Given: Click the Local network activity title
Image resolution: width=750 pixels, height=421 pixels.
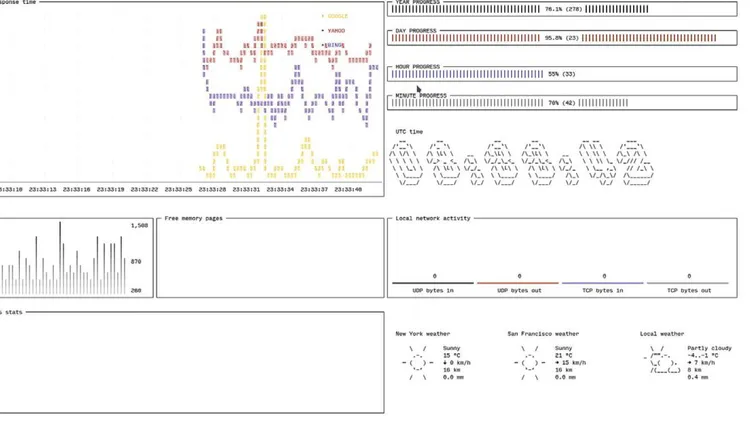Looking at the screenshot, I should (x=433, y=218).
